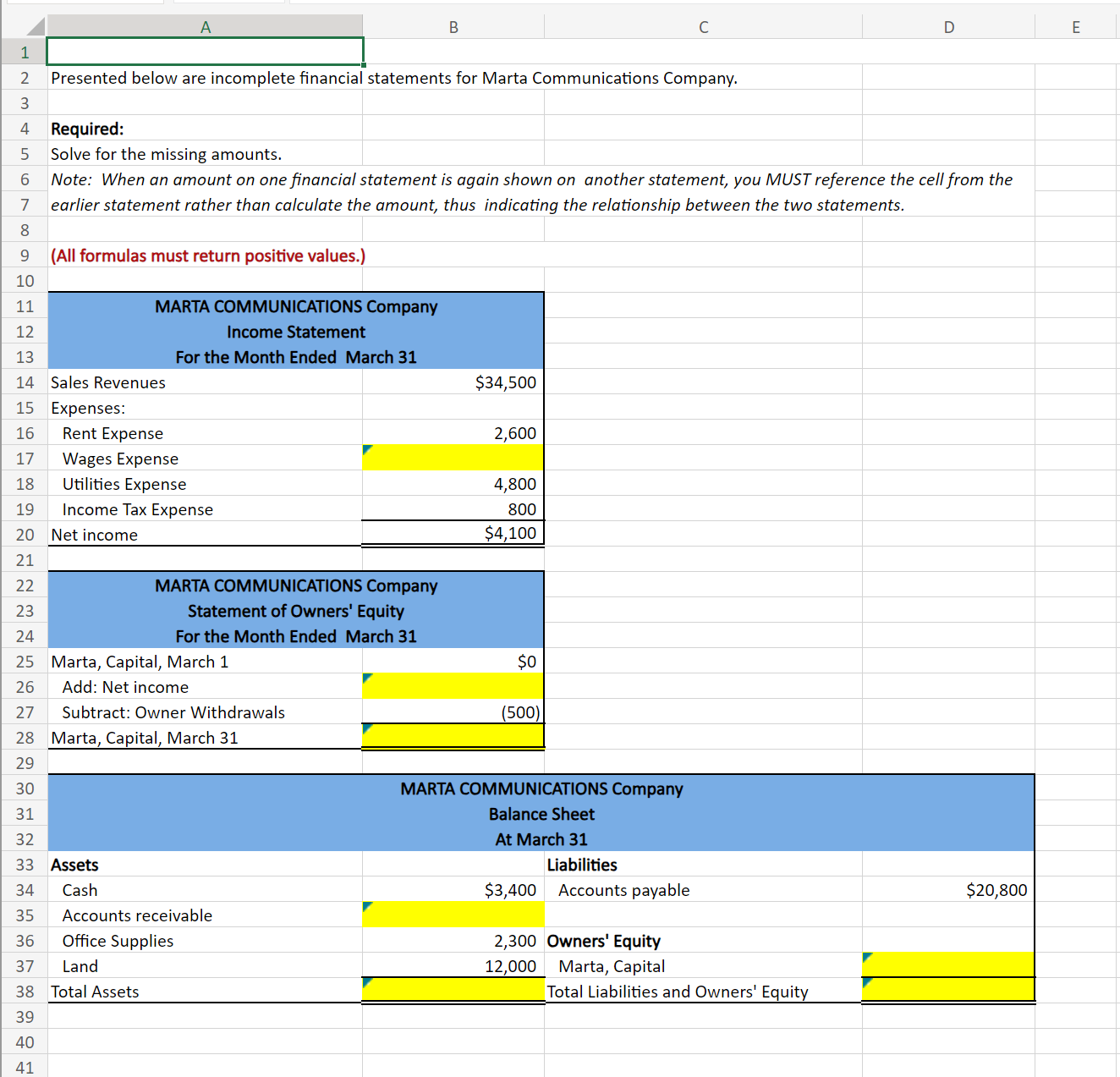Select the yellow Wages Expense cell
1120x1077 pixels.
click(453, 458)
